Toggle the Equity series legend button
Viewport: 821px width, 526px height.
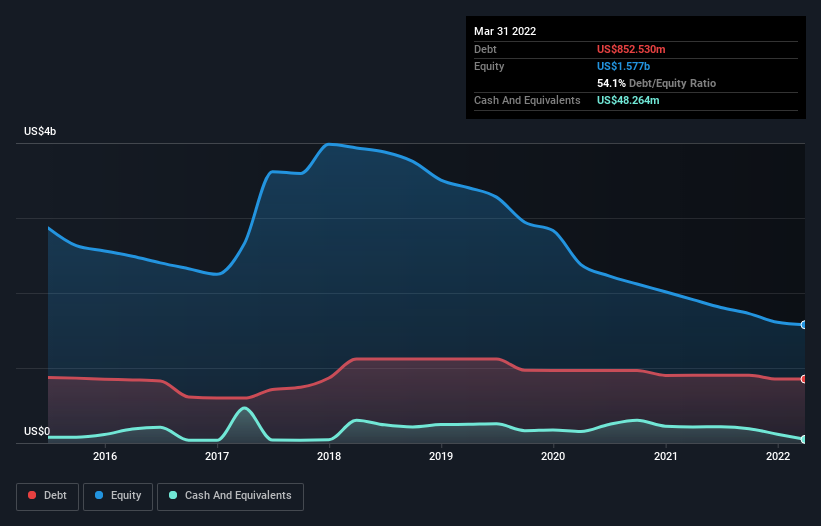[118, 496]
